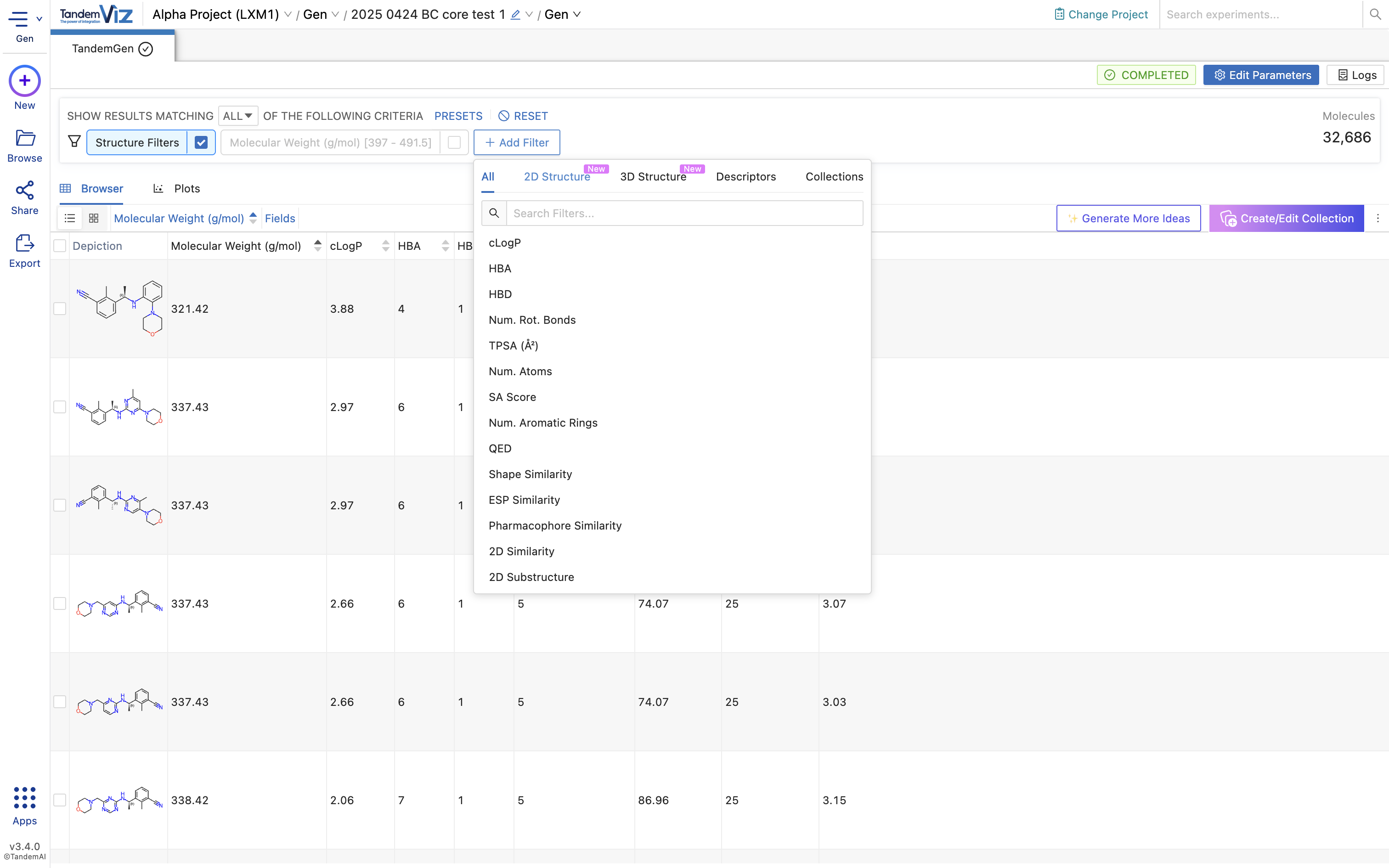Click the search magnifier icon top right
This screenshot has width=1389, height=868.
[x=1375, y=14]
